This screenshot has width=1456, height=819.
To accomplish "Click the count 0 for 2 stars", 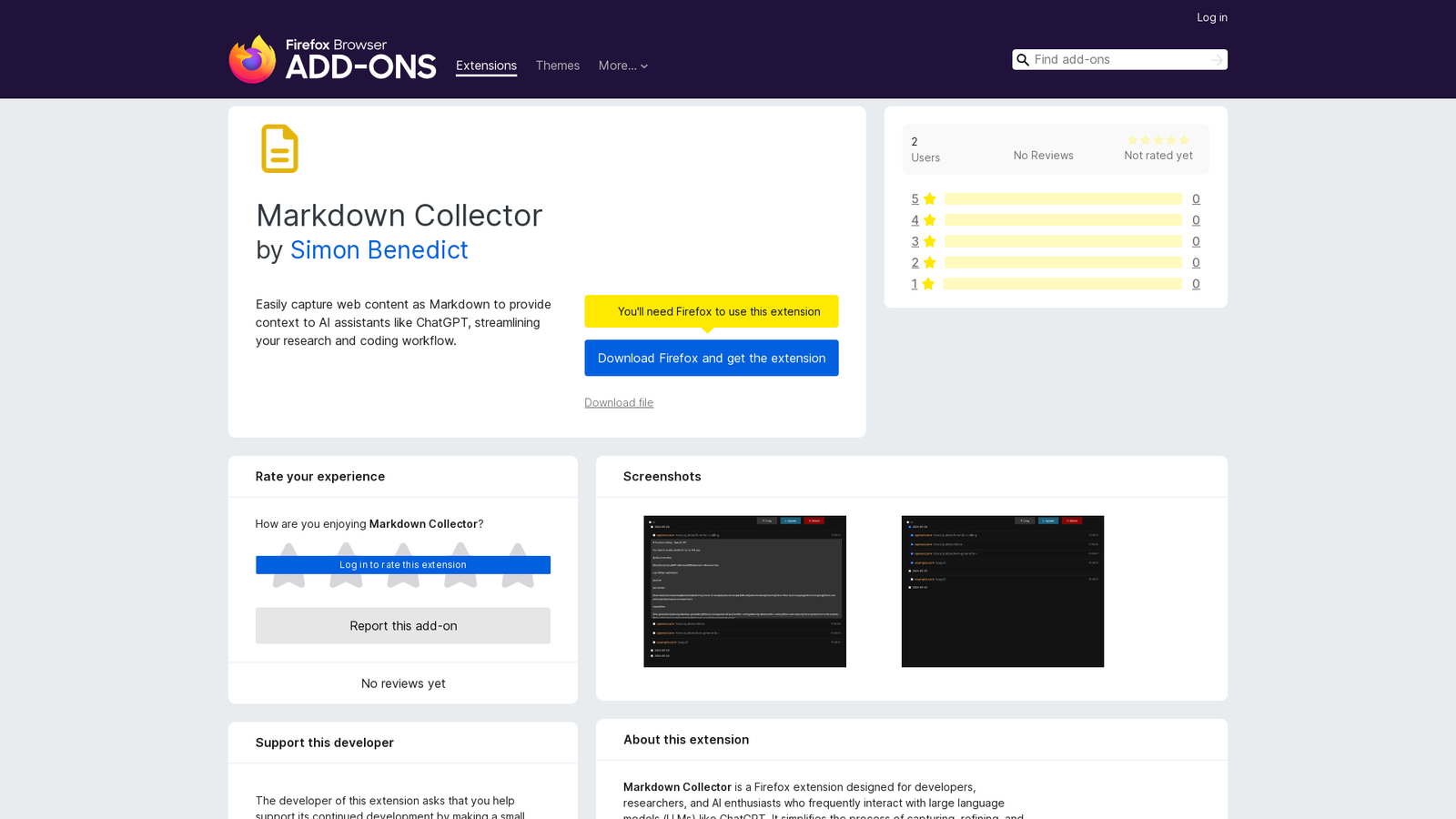I will tap(1196, 263).
